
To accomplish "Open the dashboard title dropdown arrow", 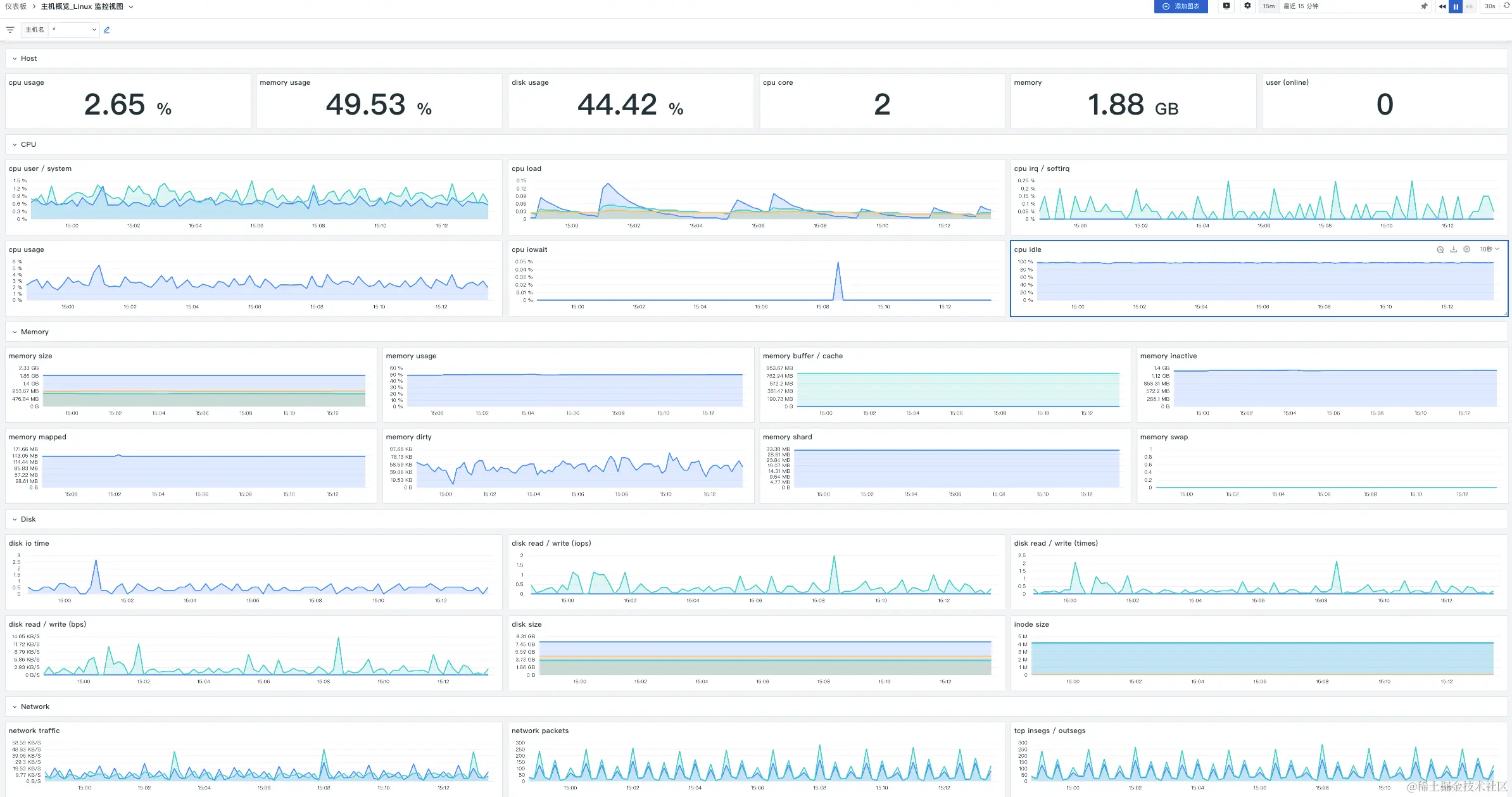I will coord(131,6).
